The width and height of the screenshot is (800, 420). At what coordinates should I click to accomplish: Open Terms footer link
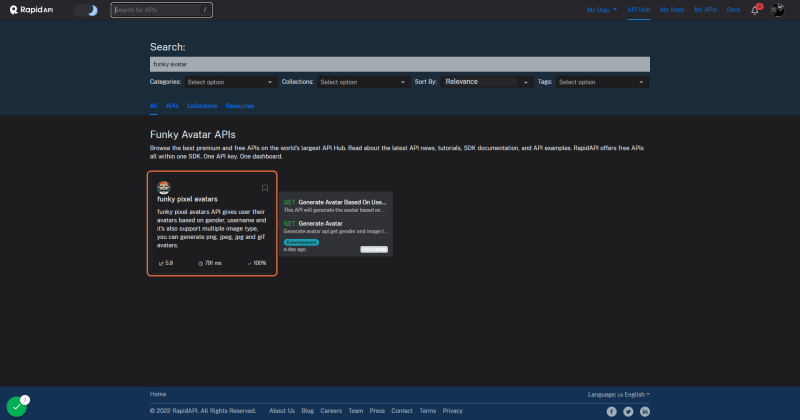click(x=428, y=411)
